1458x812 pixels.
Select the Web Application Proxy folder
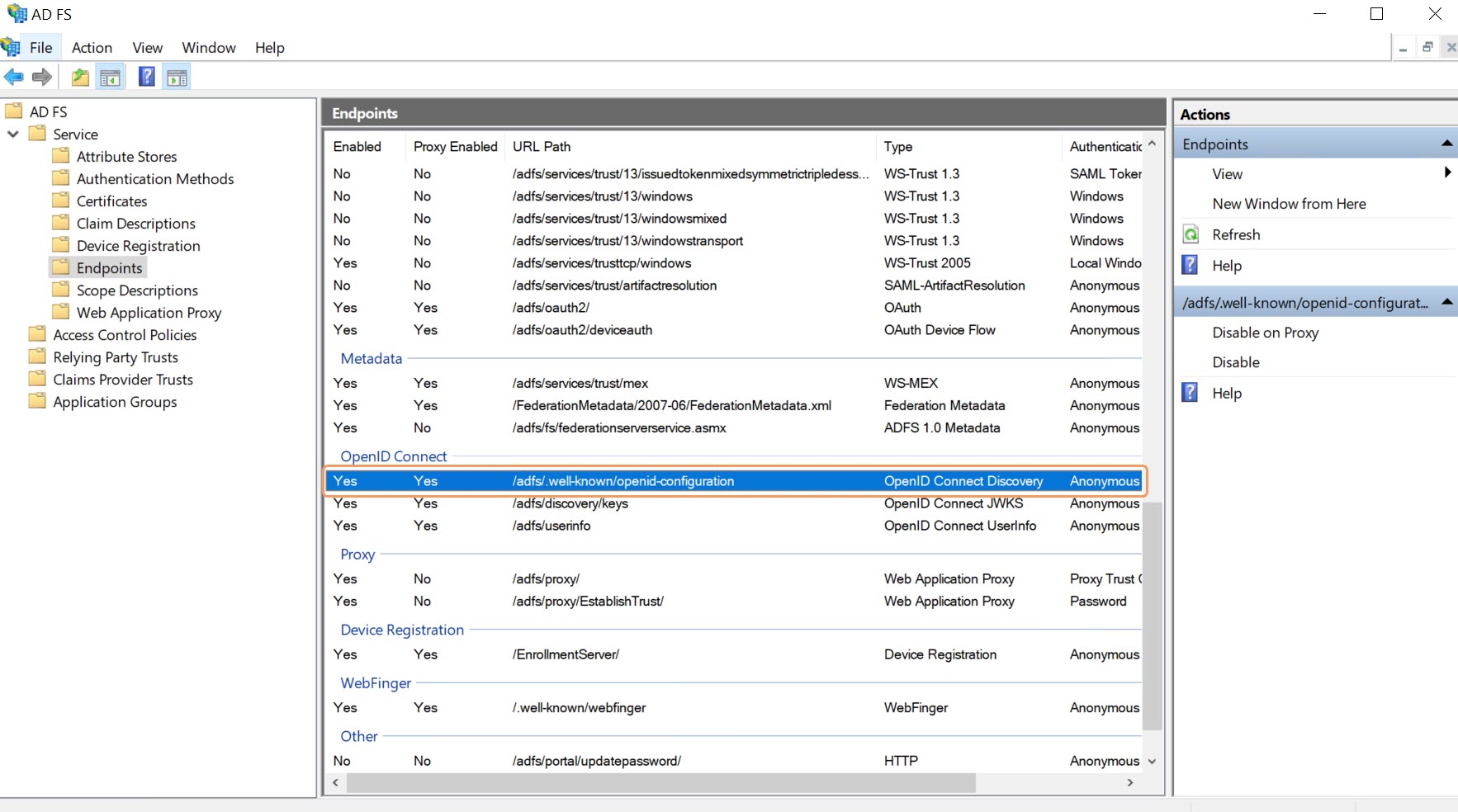click(149, 313)
